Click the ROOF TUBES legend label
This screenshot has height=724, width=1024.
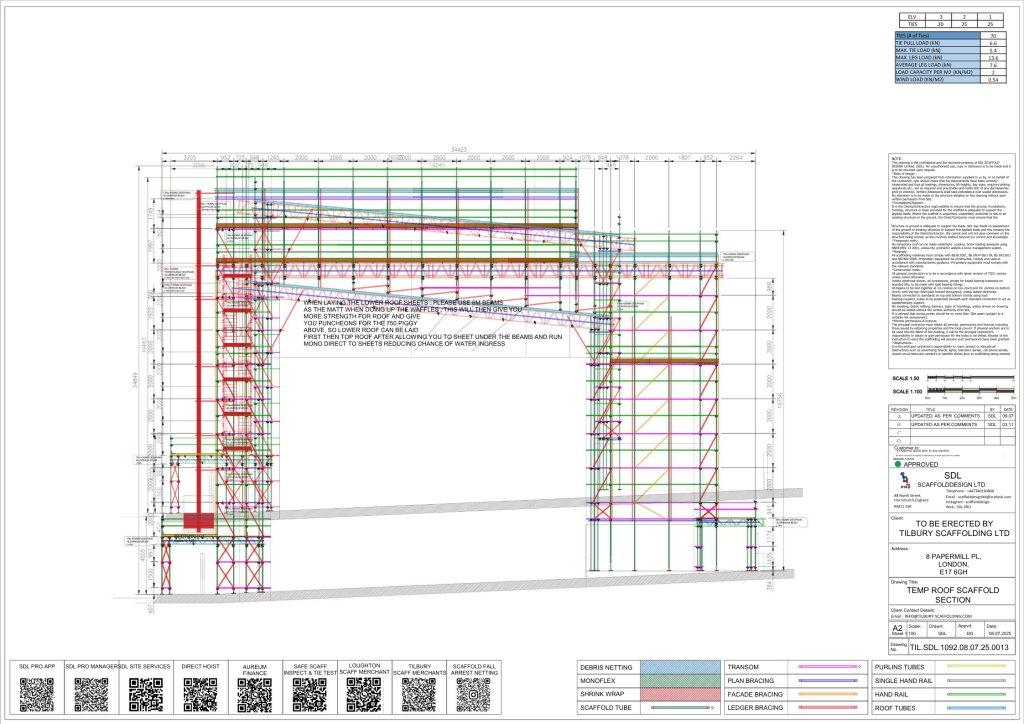point(895,708)
